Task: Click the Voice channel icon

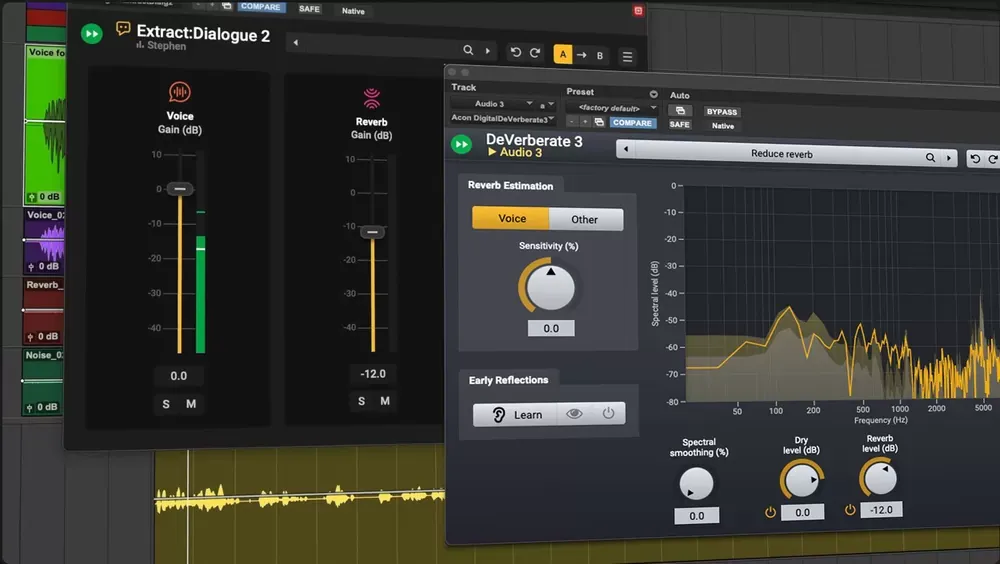Action: click(180, 93)
